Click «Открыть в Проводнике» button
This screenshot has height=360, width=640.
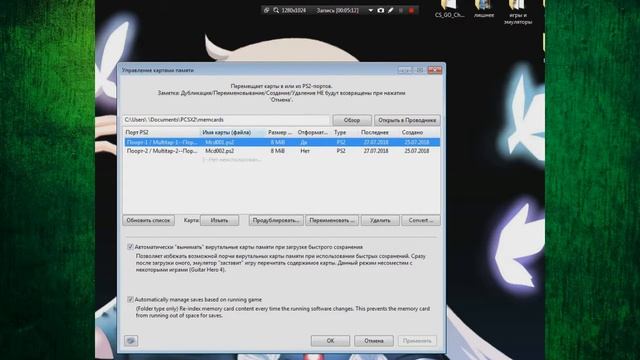click(407, 120)
